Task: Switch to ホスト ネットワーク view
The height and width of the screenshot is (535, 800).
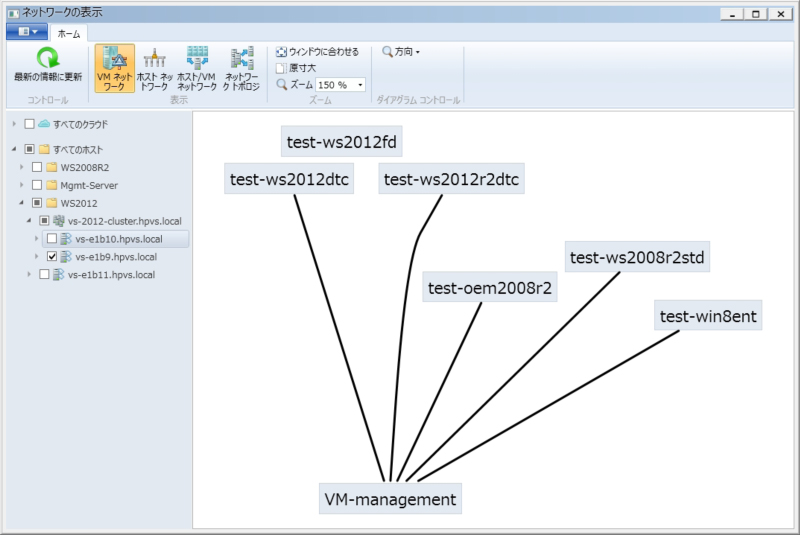Action: point(154,68)
